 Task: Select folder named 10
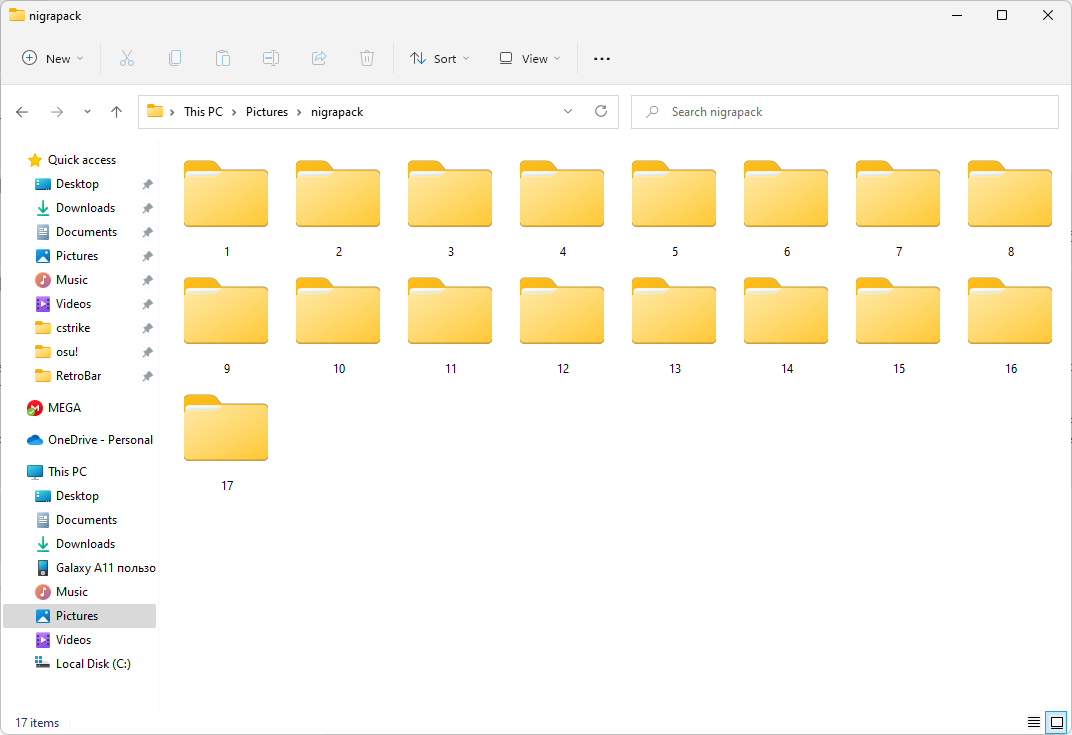pyautogui.click(x=338, y=325)
